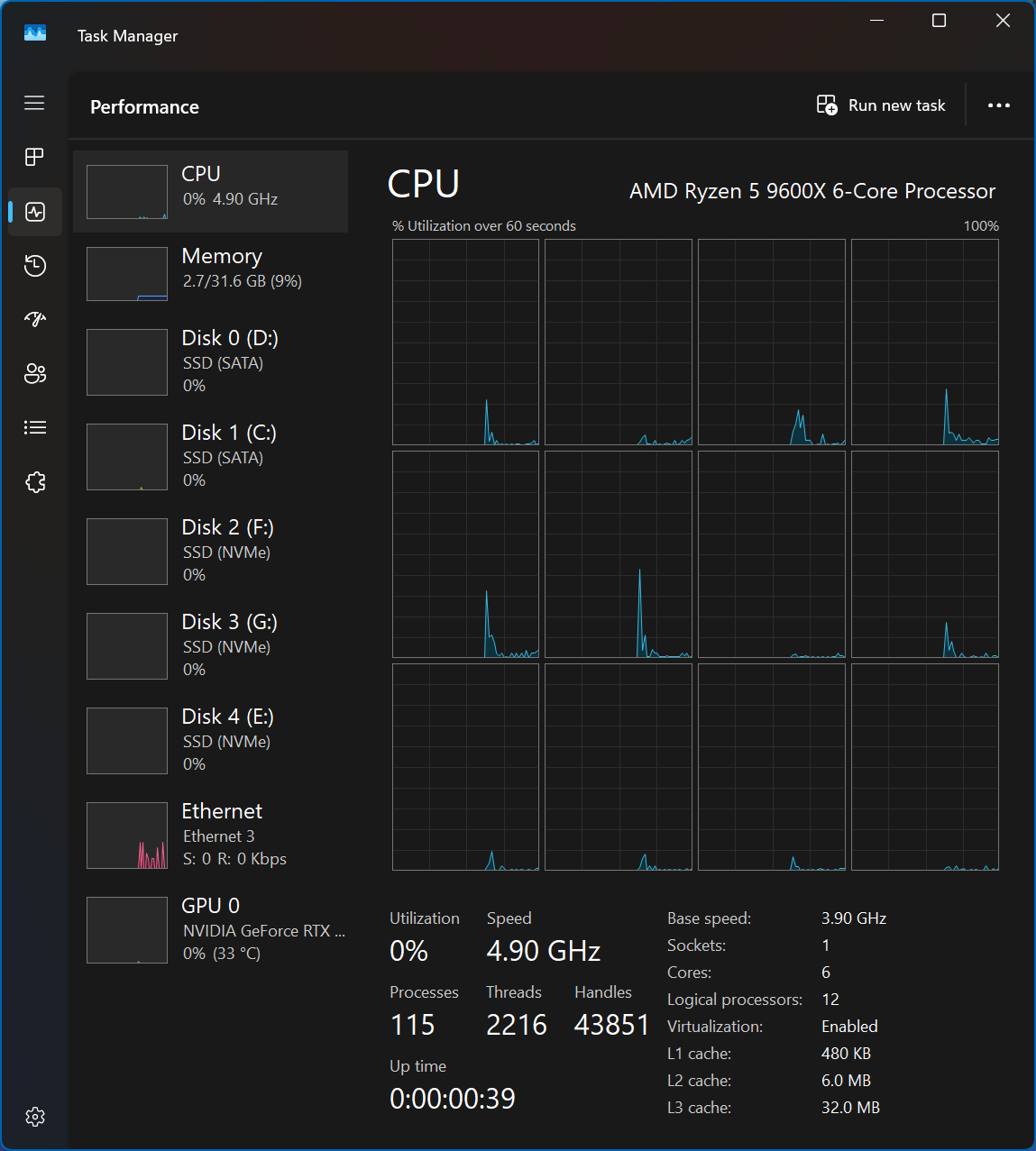Click L3 cache value 32.0 MB
Screen dimensions: 1036x1151
point(850,1108)
